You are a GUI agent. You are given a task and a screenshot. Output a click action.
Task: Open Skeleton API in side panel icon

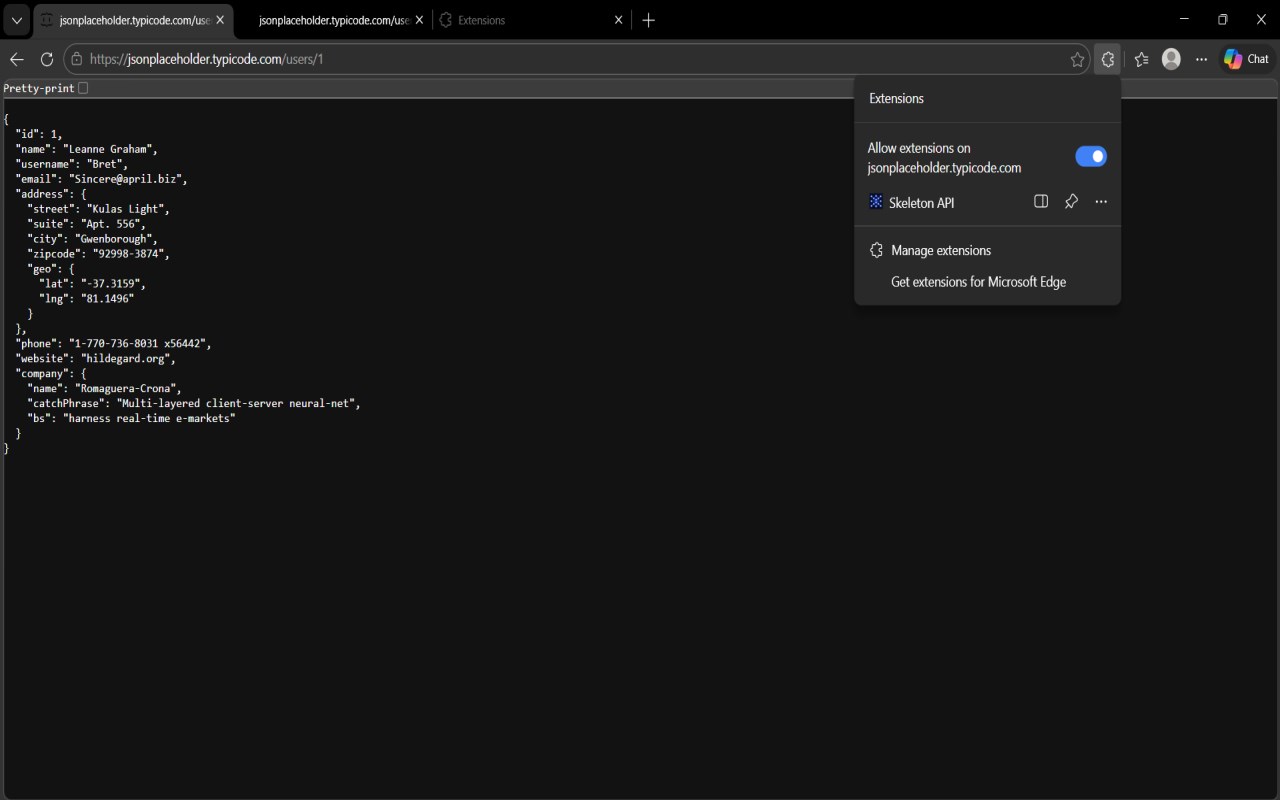coord(1041,202)
